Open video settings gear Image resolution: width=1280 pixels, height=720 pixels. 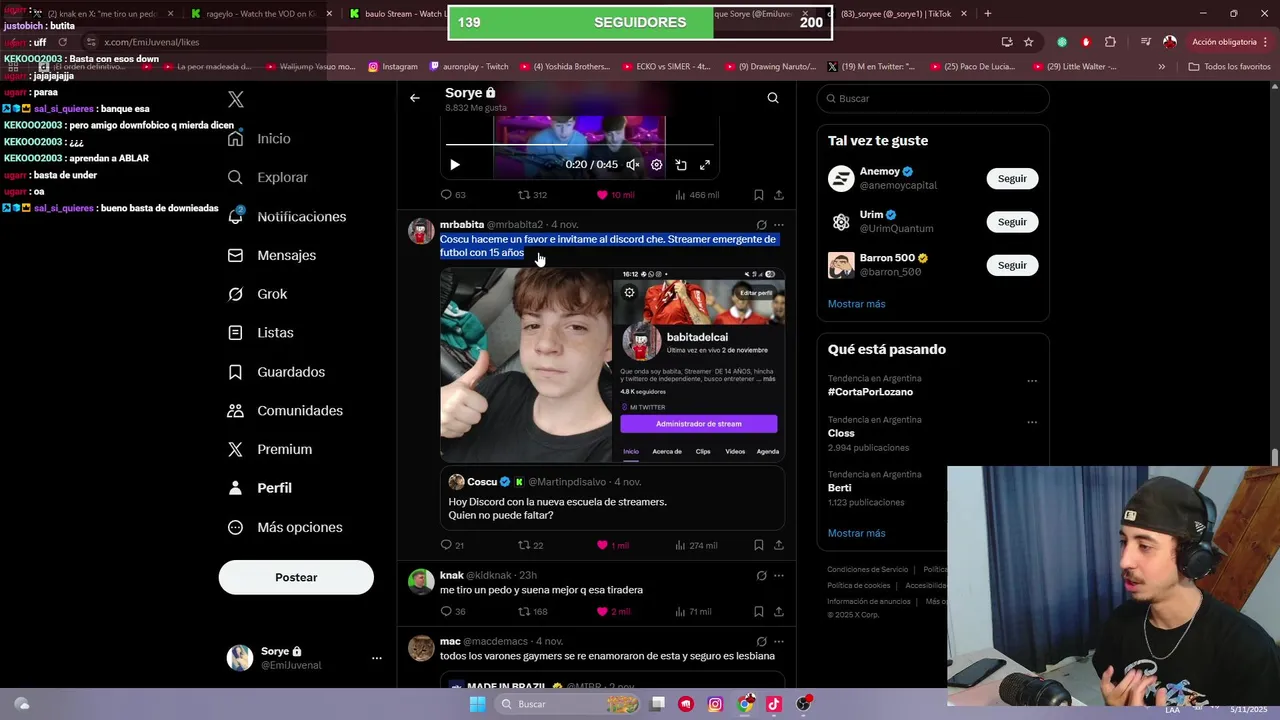[657, 165]
